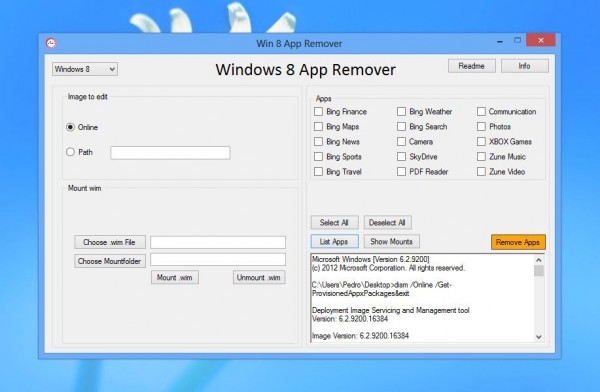Open the Windows 8 version dropdown
This screenshot has height=392, width=600.
coord(85,69)
